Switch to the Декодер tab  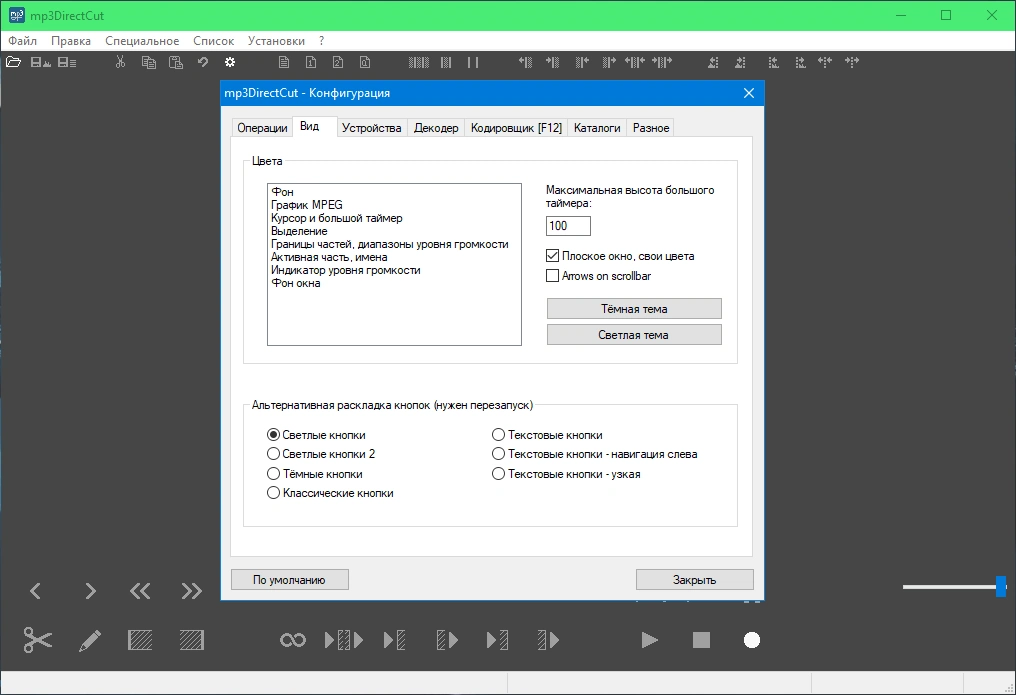(x=436, y=128)
